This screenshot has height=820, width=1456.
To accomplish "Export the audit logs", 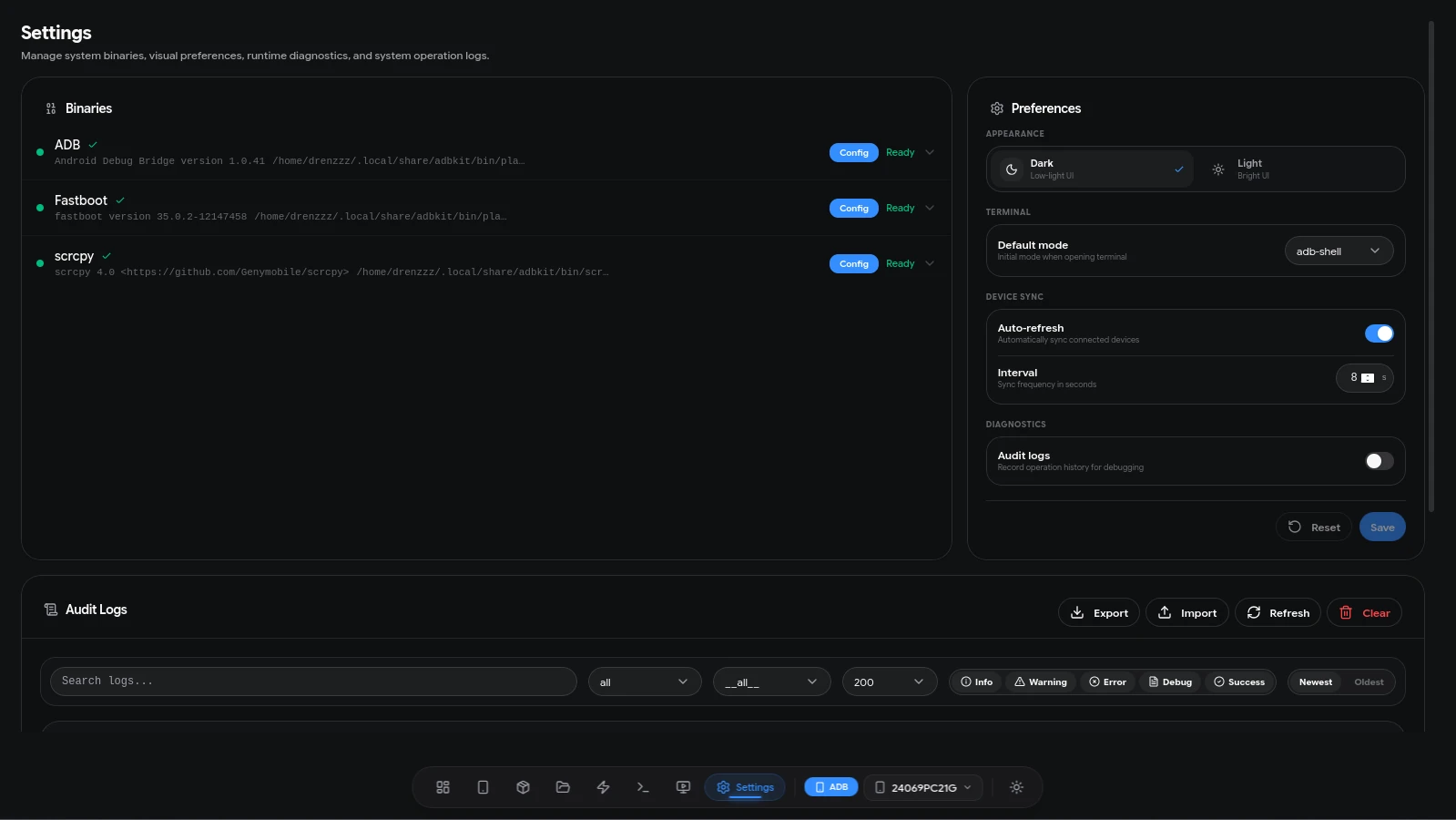I will click(1099, 613).
